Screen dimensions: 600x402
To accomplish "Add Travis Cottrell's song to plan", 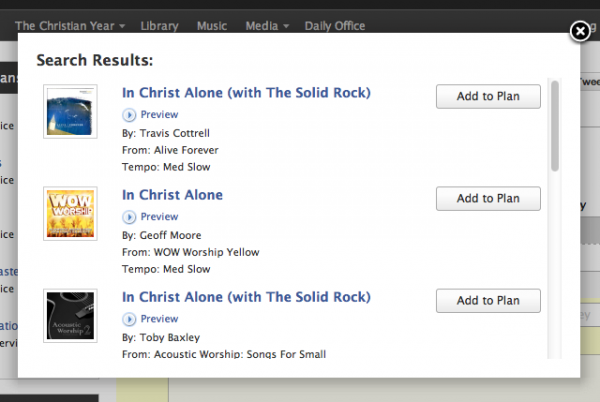I will [488, 96].
